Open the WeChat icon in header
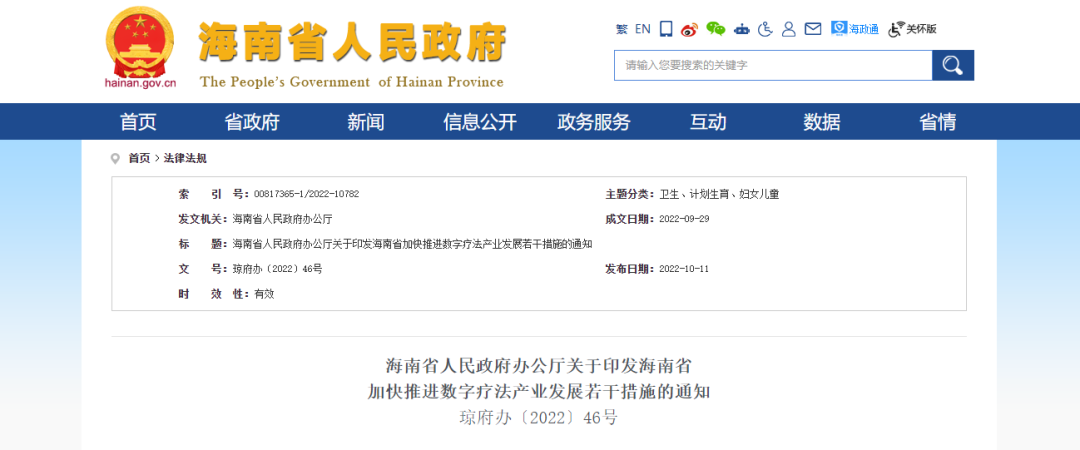 (715, 29)
